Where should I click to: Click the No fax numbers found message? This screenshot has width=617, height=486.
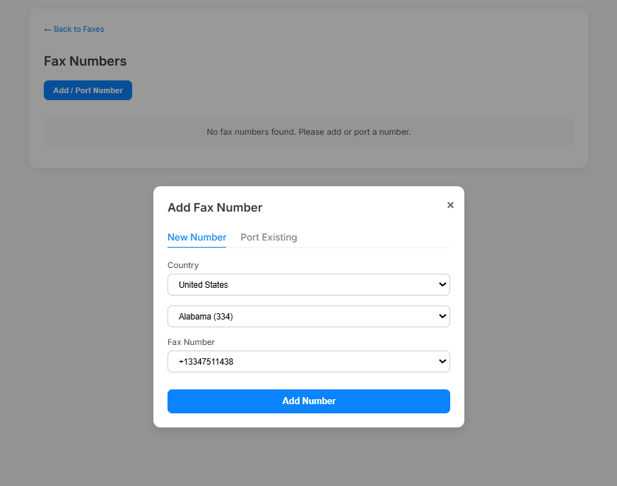pyautogui.click(x=308, y=132)
